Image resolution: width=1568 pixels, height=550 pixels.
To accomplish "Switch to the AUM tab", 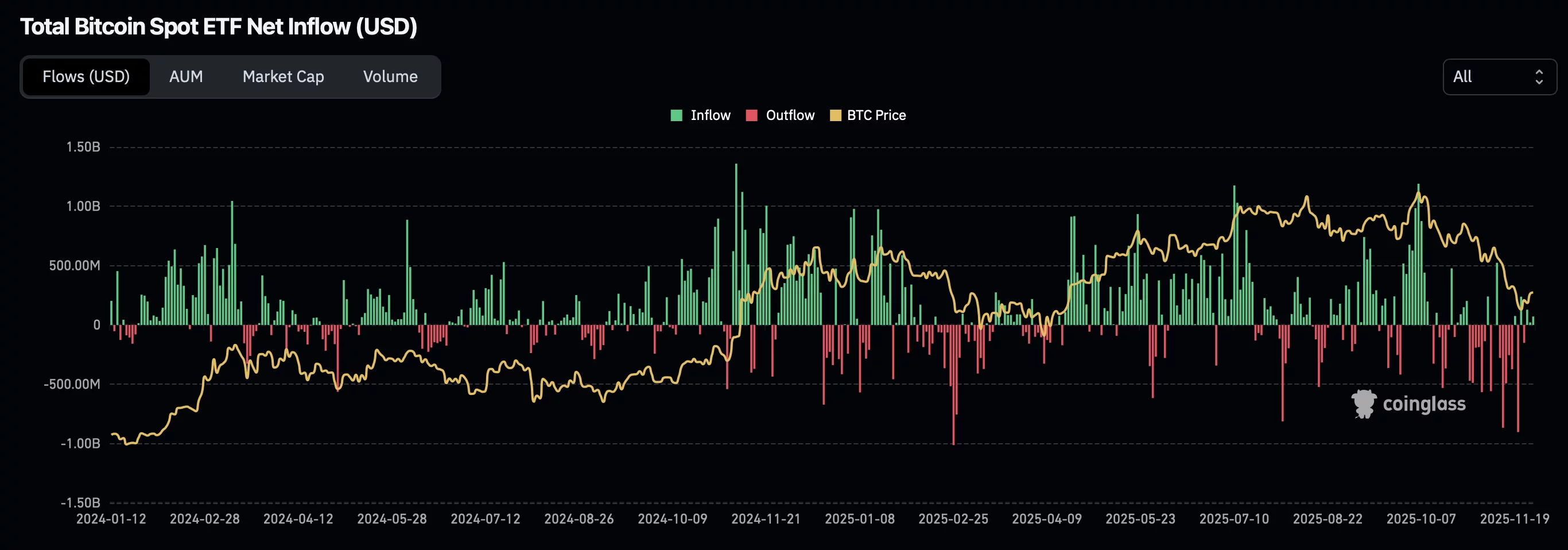I will [x=187, y=77].
